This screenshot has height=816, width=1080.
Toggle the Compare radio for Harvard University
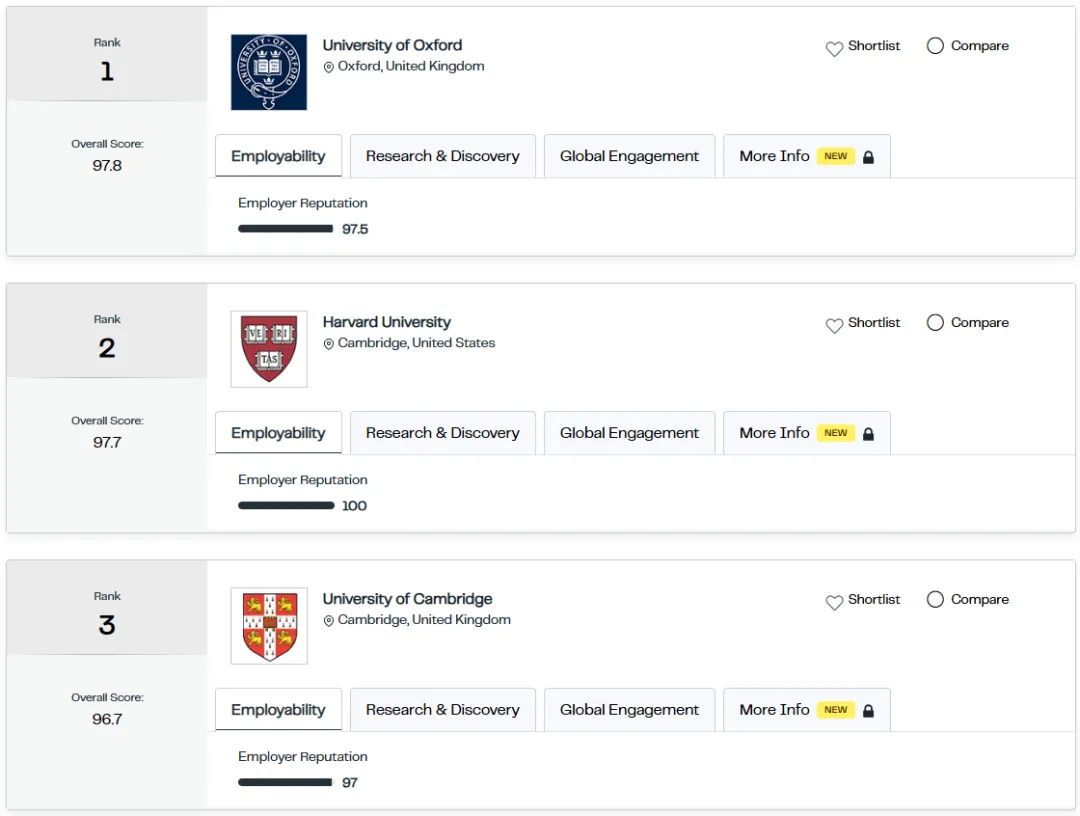coord(935,323)
